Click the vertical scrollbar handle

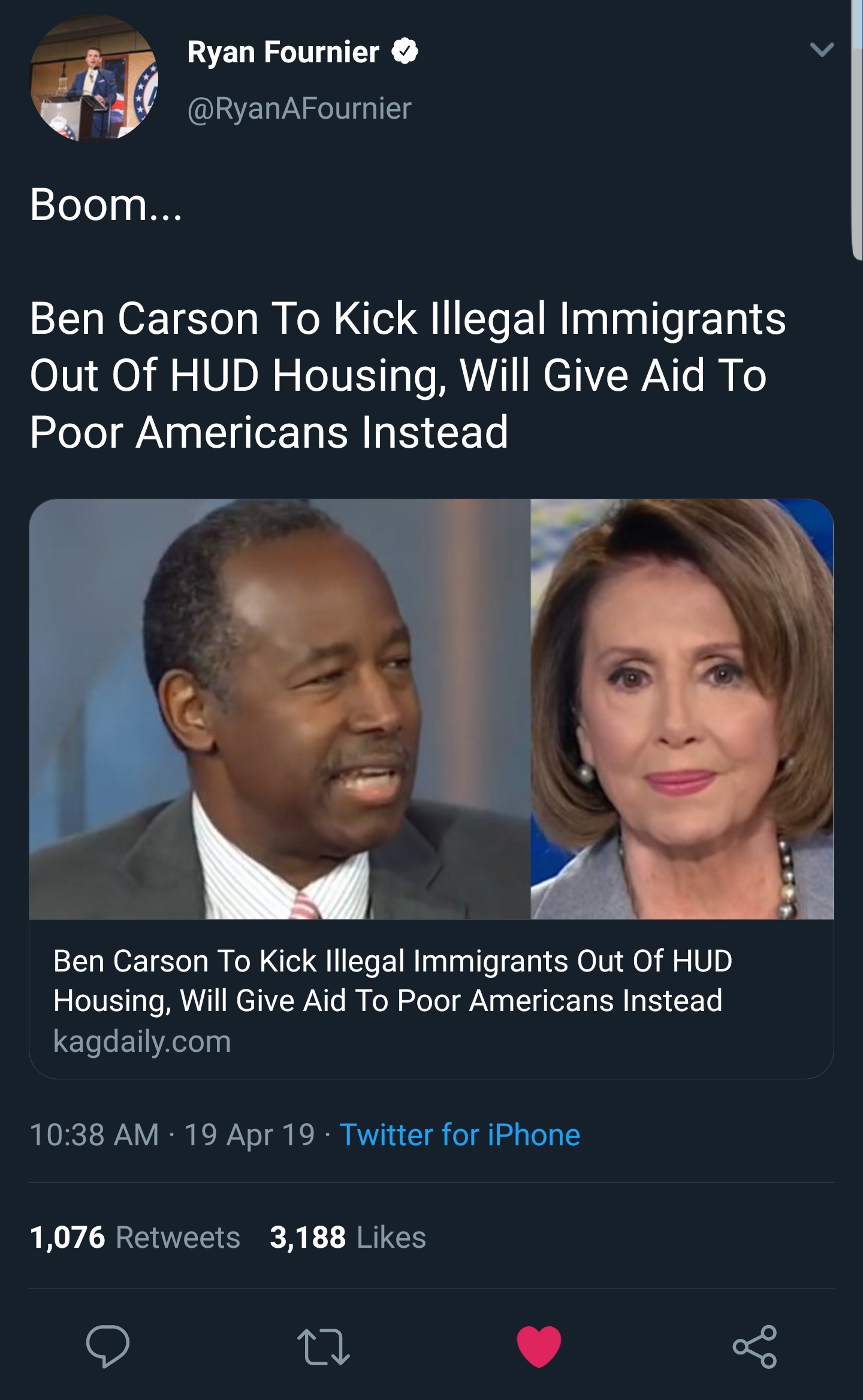857,129
